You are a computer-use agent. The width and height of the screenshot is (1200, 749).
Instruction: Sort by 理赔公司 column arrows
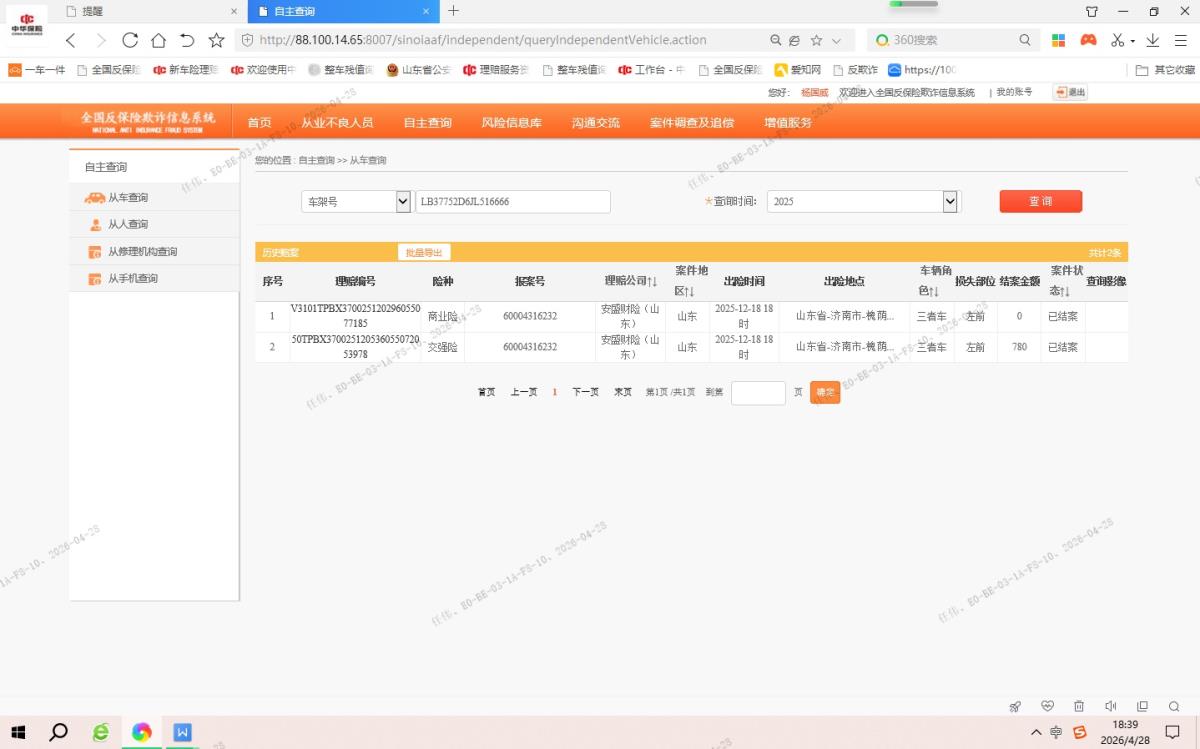click(652, 282)
